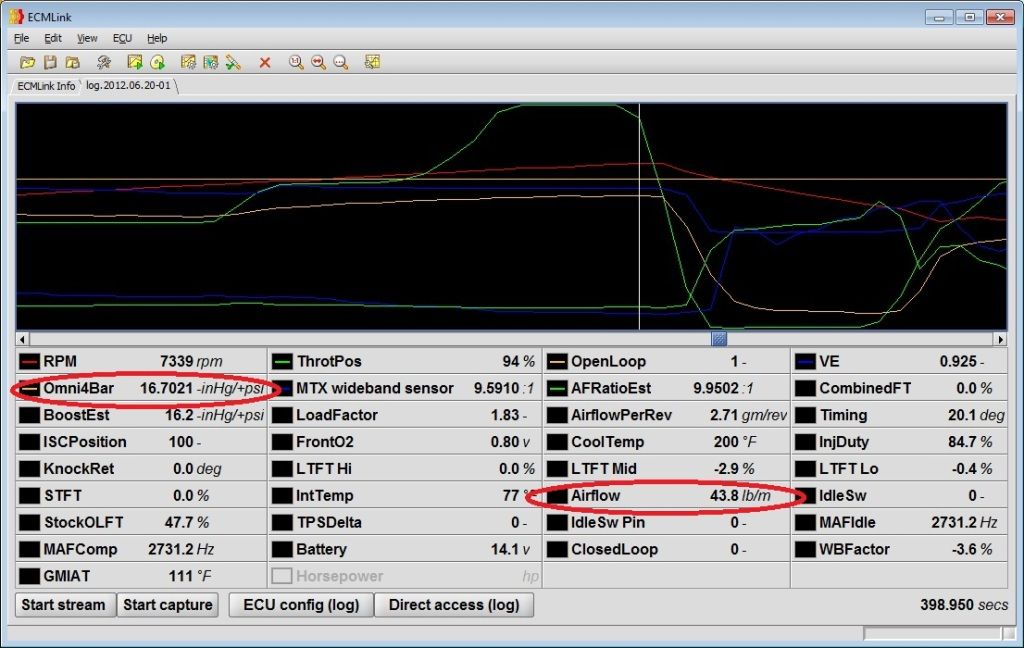Image resolution: width=1024 pixels, height=648 pixels.
Task: Toggle the VE blue graph swatch
Action: click(805, 361)
